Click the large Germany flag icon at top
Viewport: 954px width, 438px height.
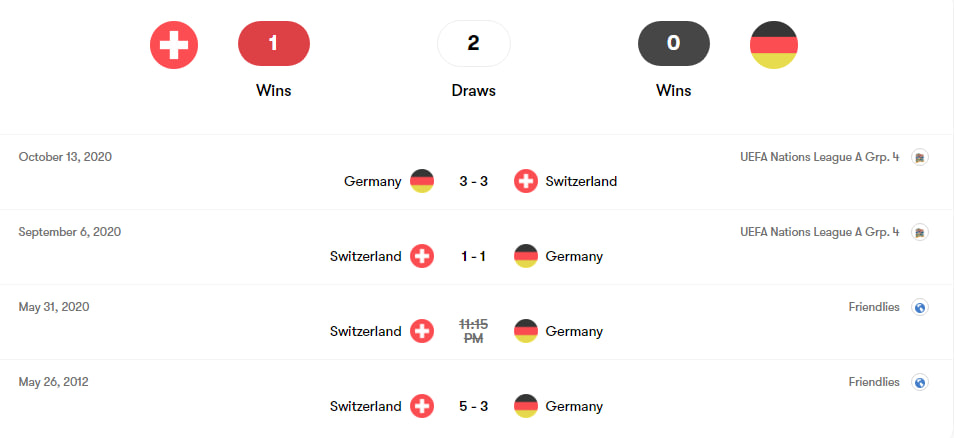[774, 45]
